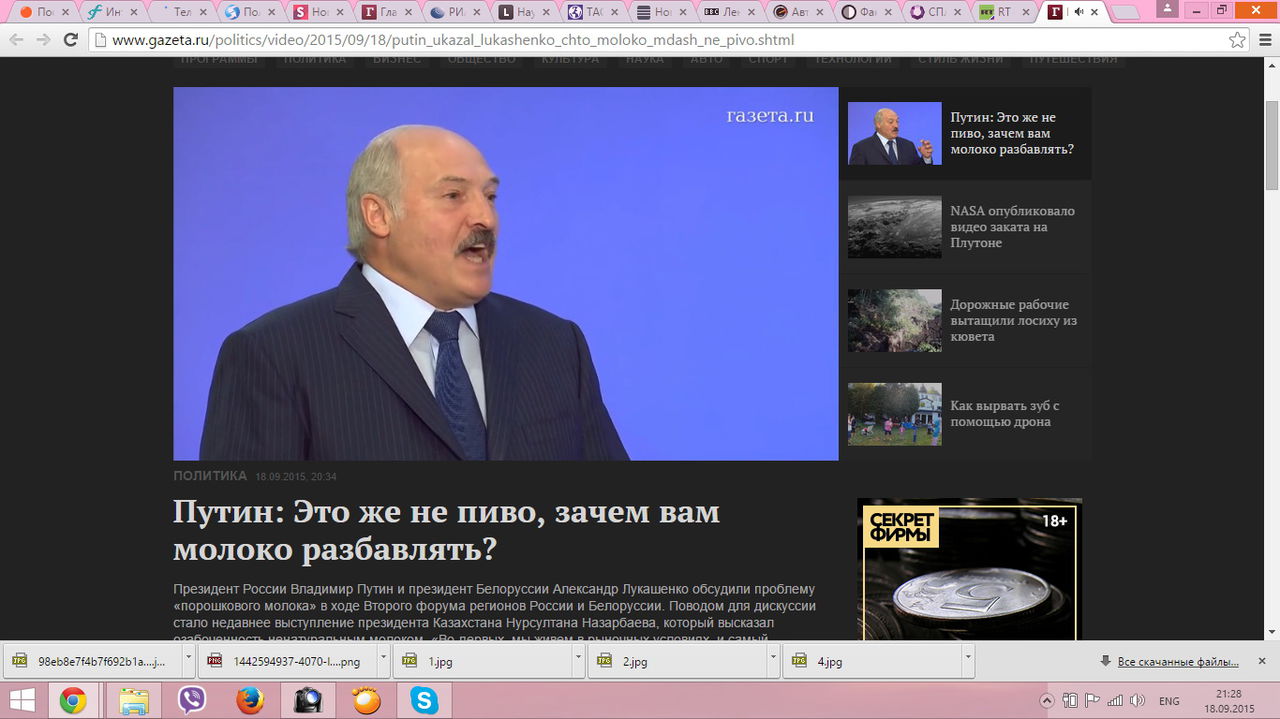
Task: Open drone tooth-pulling video thumbnail
Action: tap(895, 414)
